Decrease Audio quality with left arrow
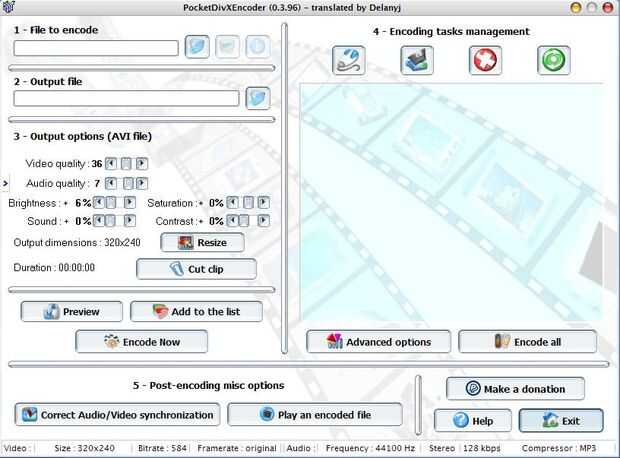620x458 pixels. (111, 183)
